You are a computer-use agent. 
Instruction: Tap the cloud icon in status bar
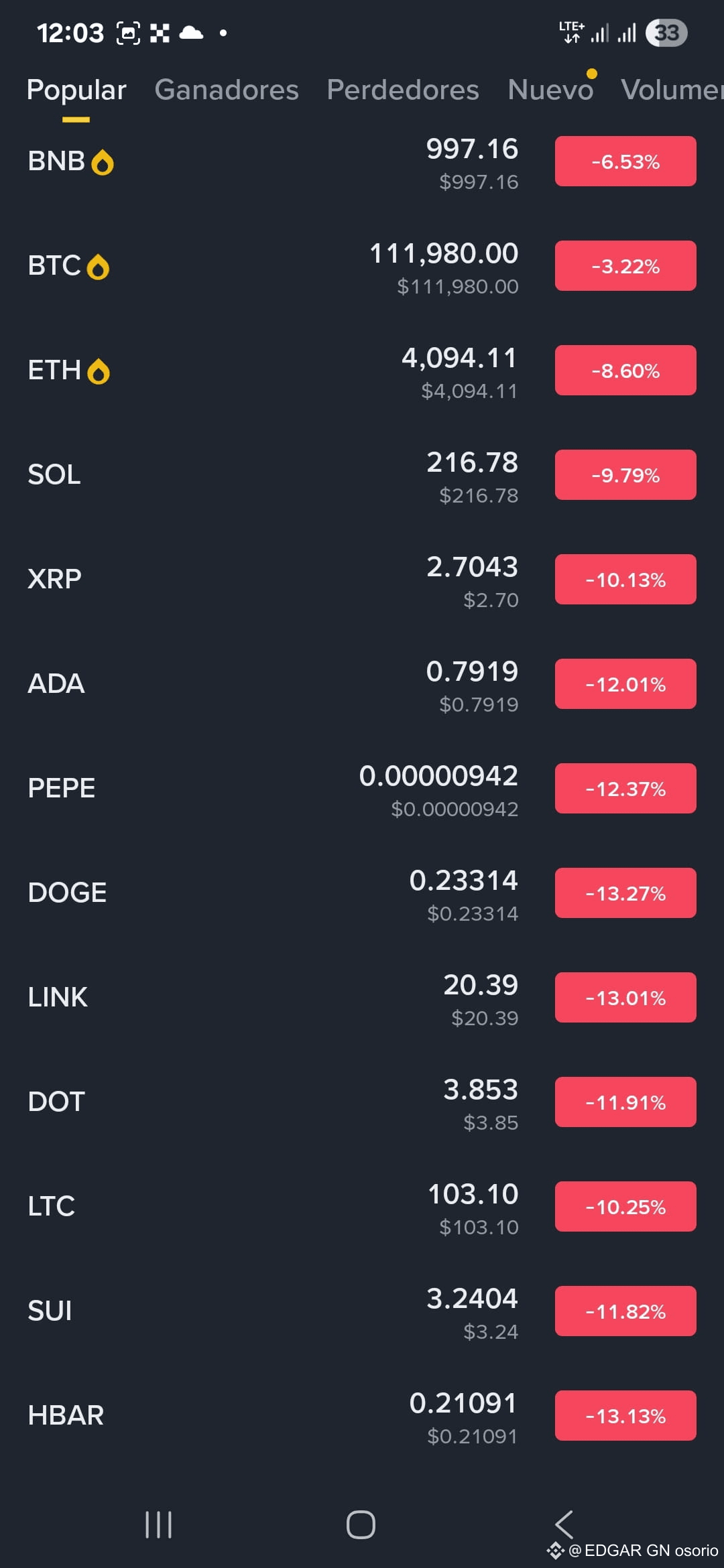191,32
